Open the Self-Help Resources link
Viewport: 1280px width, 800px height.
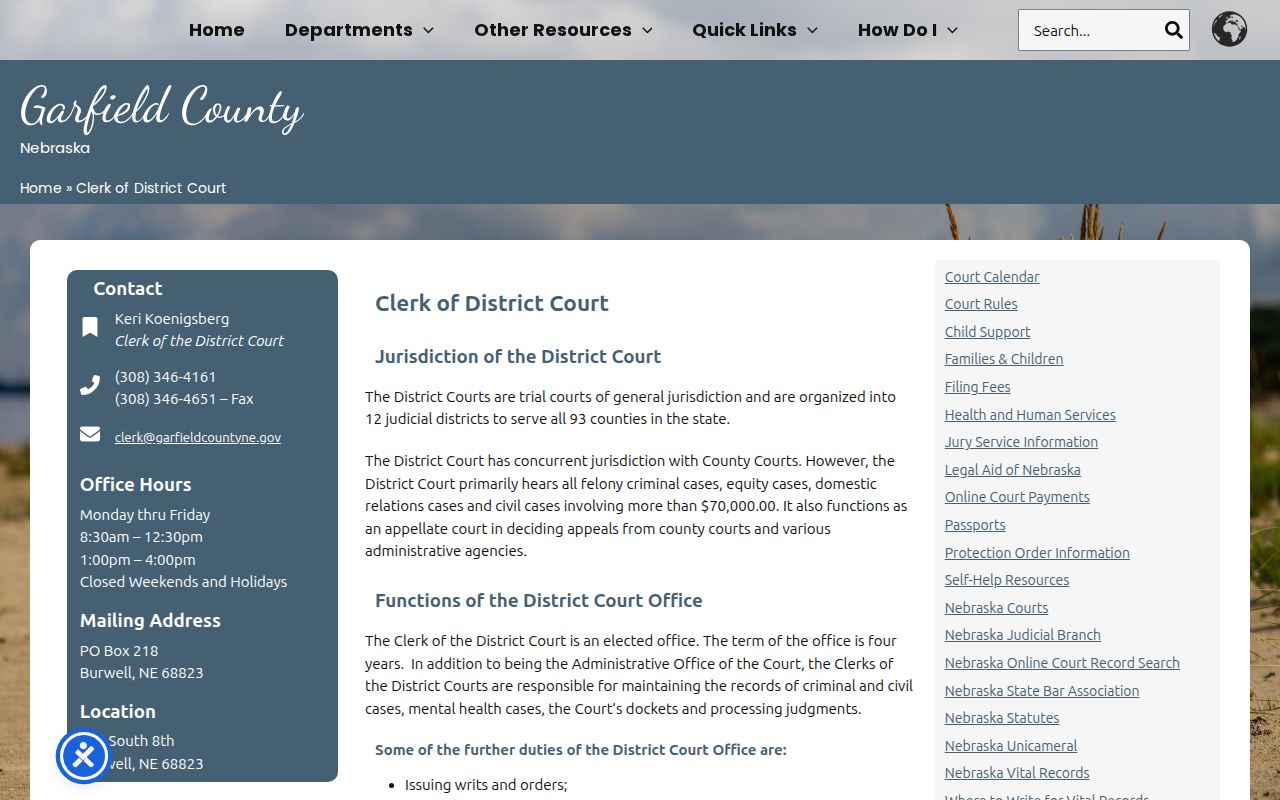(1007, 580)
